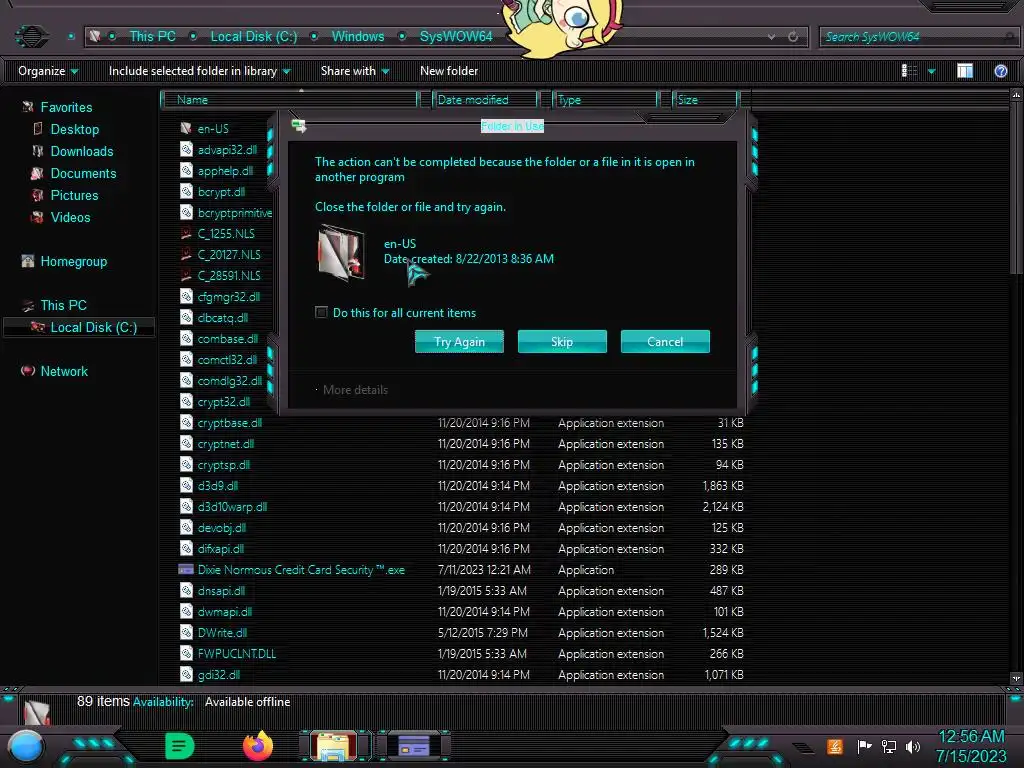The width and height of the screenshot is (1024, 768).
Task: Launch Firefox from the taskbar
Action: 258,746
